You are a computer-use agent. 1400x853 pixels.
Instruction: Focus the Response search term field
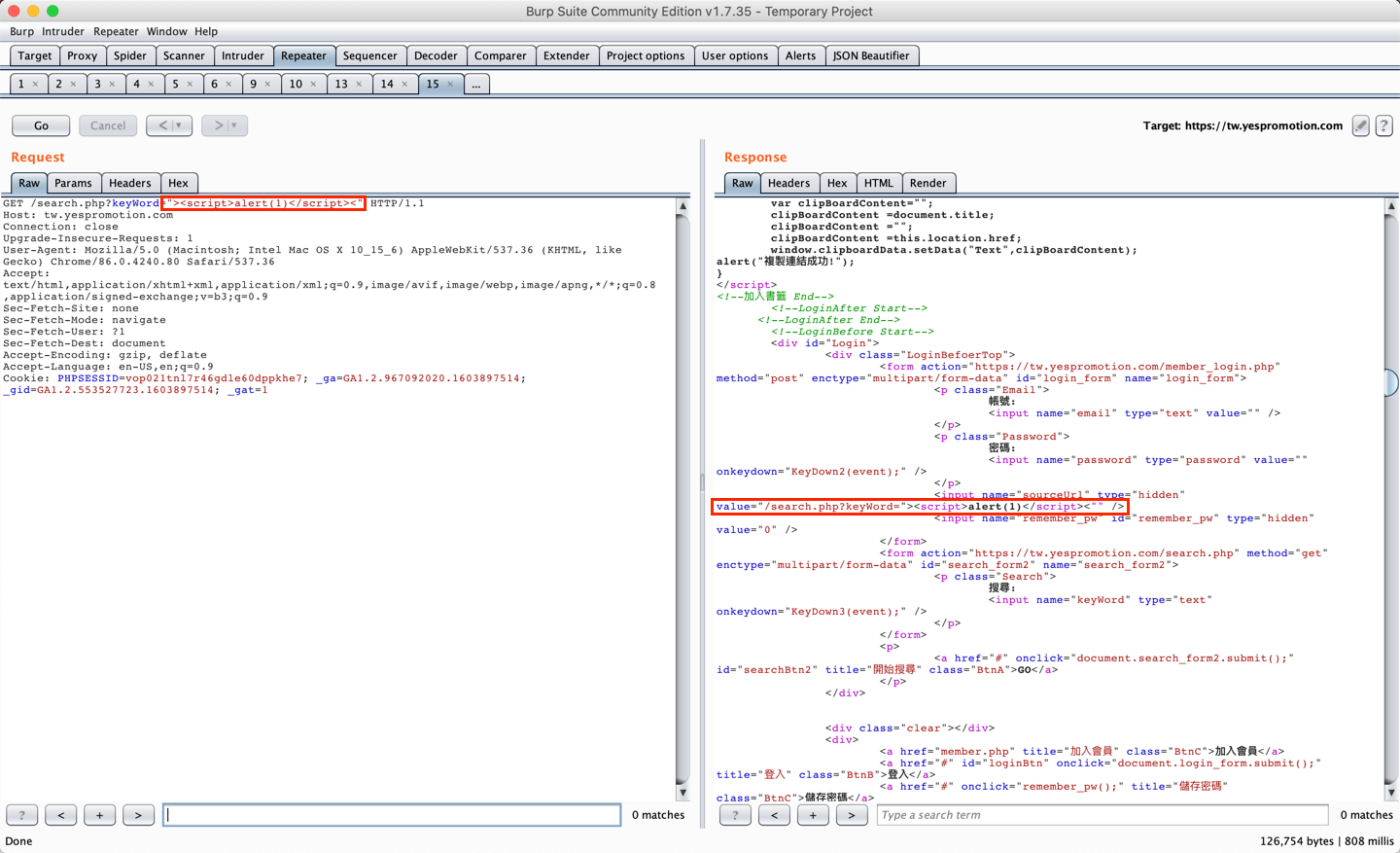coord(1102,815)
